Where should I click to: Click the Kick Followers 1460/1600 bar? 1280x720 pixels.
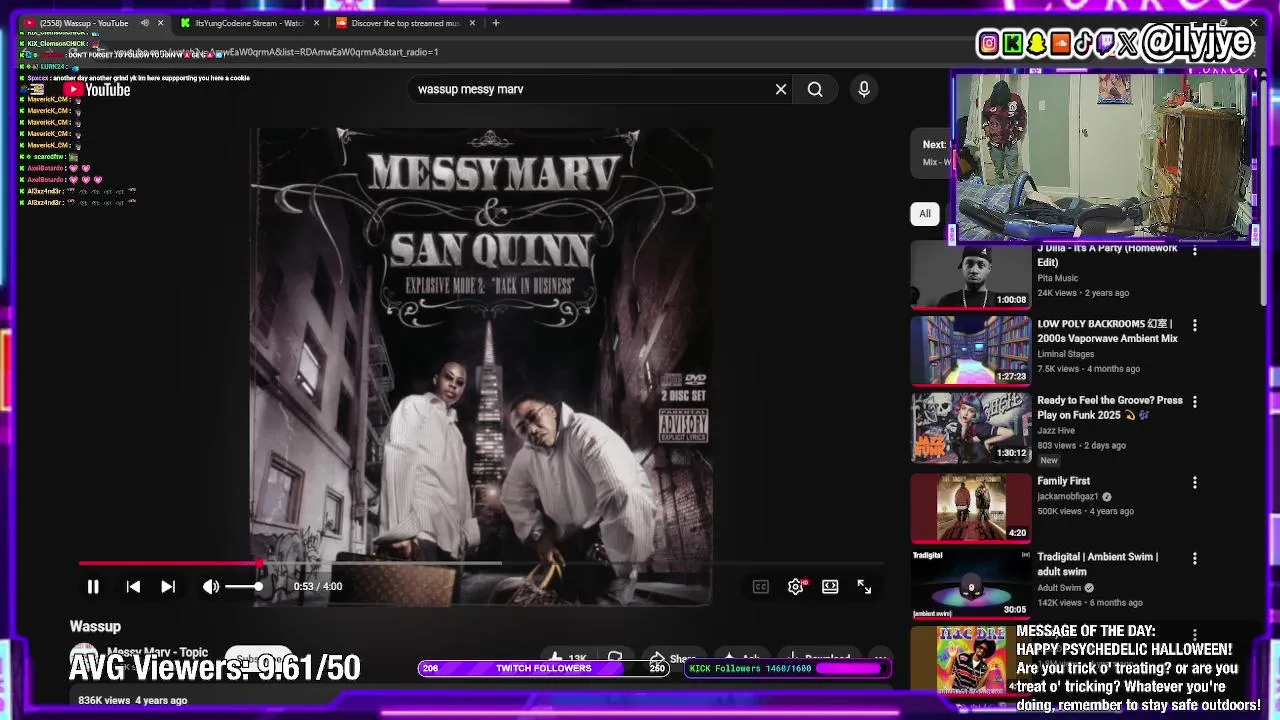click(787, 668)
